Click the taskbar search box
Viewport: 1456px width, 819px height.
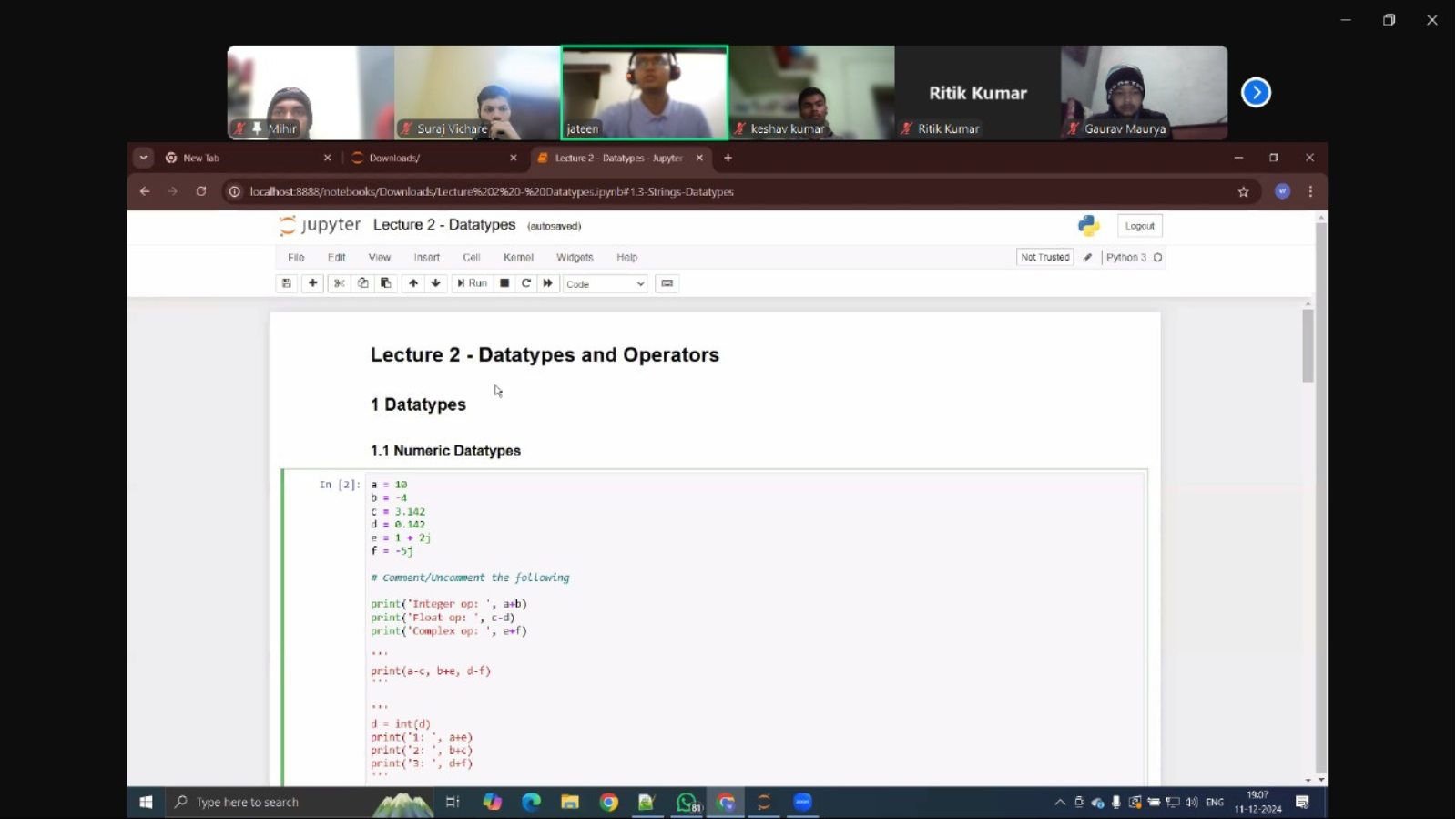(x=301, y=802)
